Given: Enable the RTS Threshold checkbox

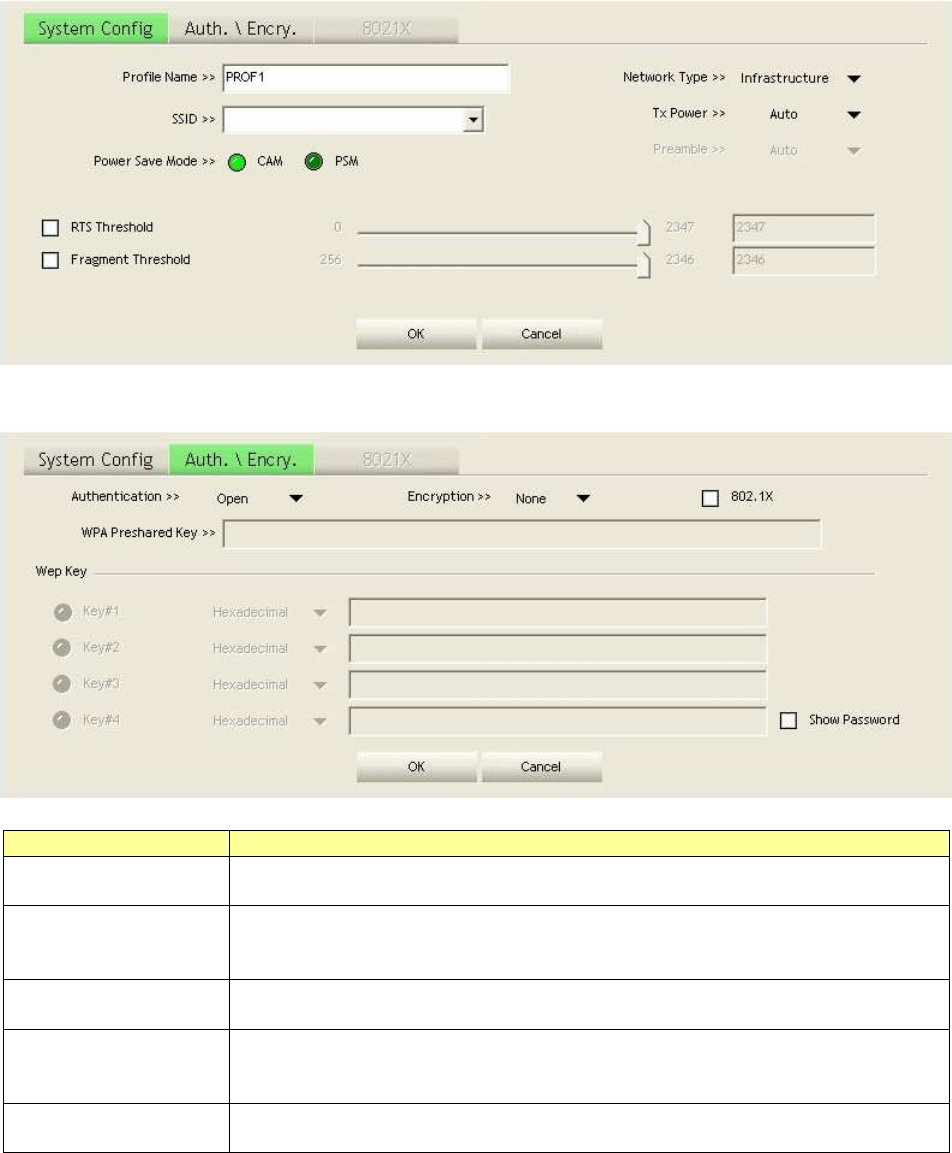Looking at the screenshot, I should point(50,228).
